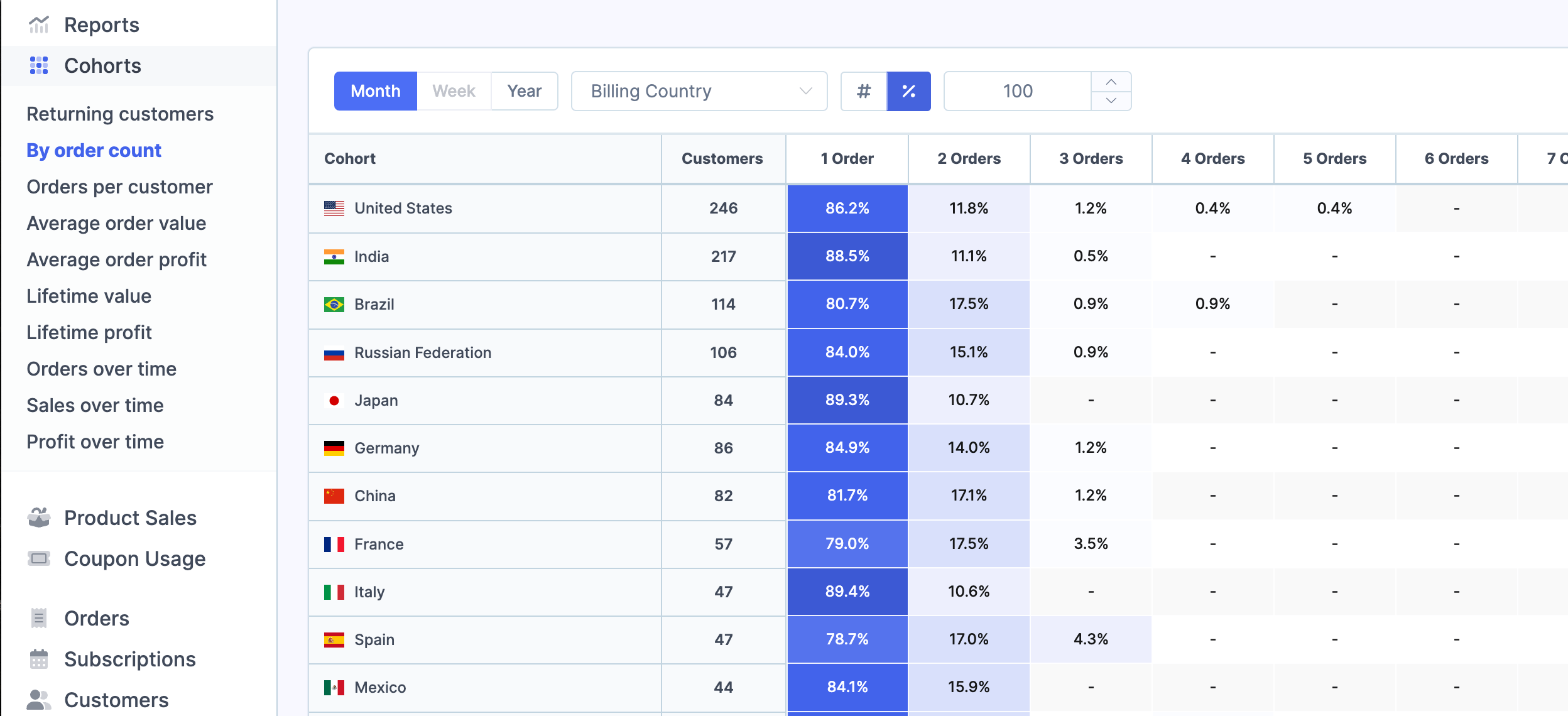The width and height of the screenshot is (1568, 716).
Task: Click inside the 100 value input field
Action: pos(1018,90)
